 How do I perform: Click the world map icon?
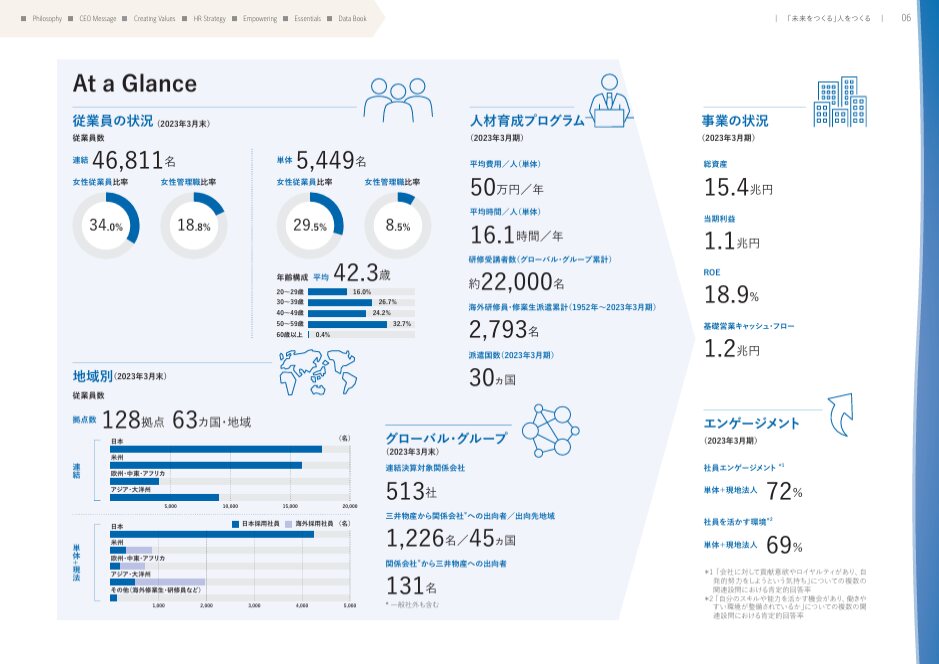click(318, 371)
